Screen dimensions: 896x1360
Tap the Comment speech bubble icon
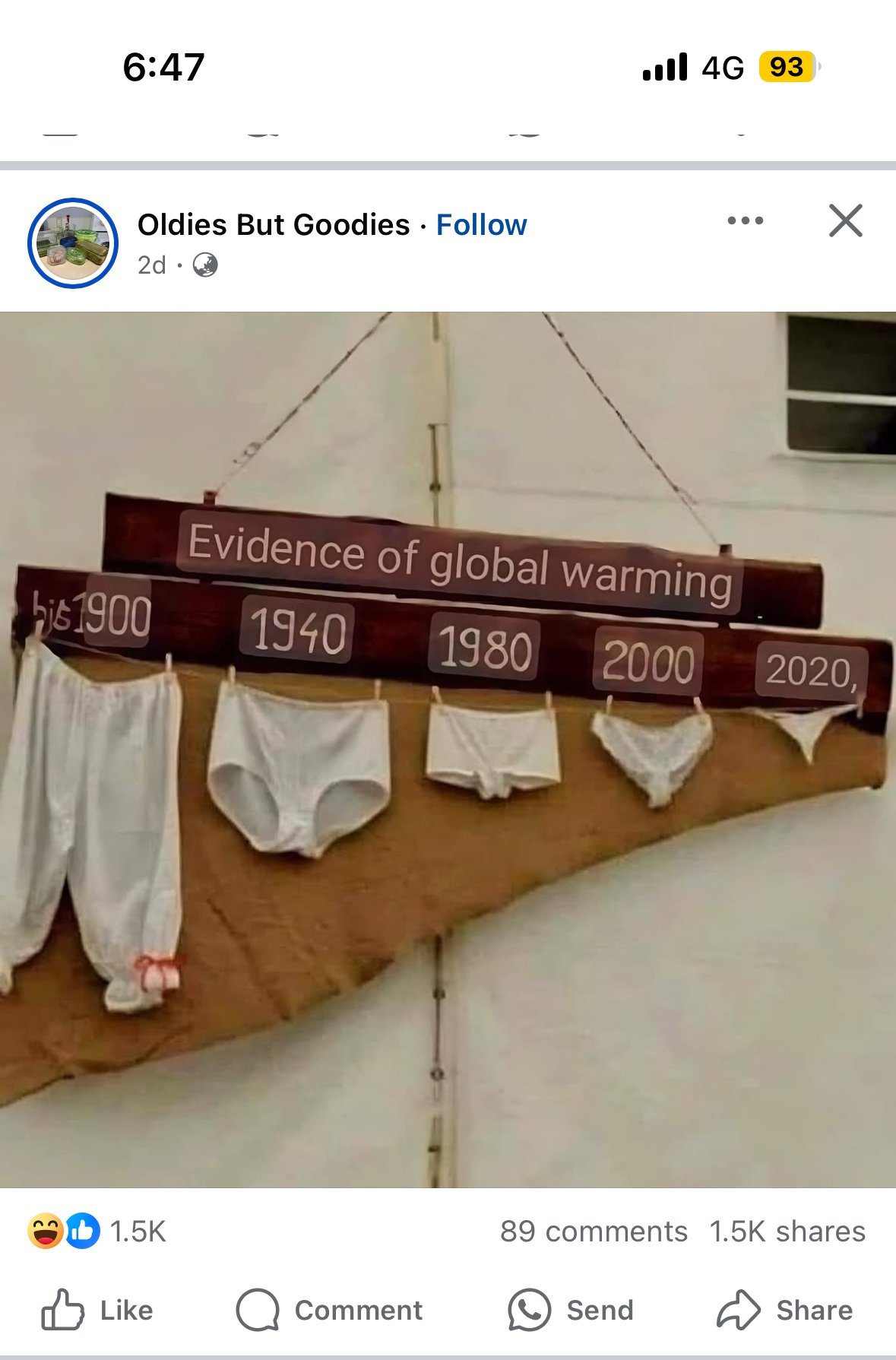tap(258, 1310)
